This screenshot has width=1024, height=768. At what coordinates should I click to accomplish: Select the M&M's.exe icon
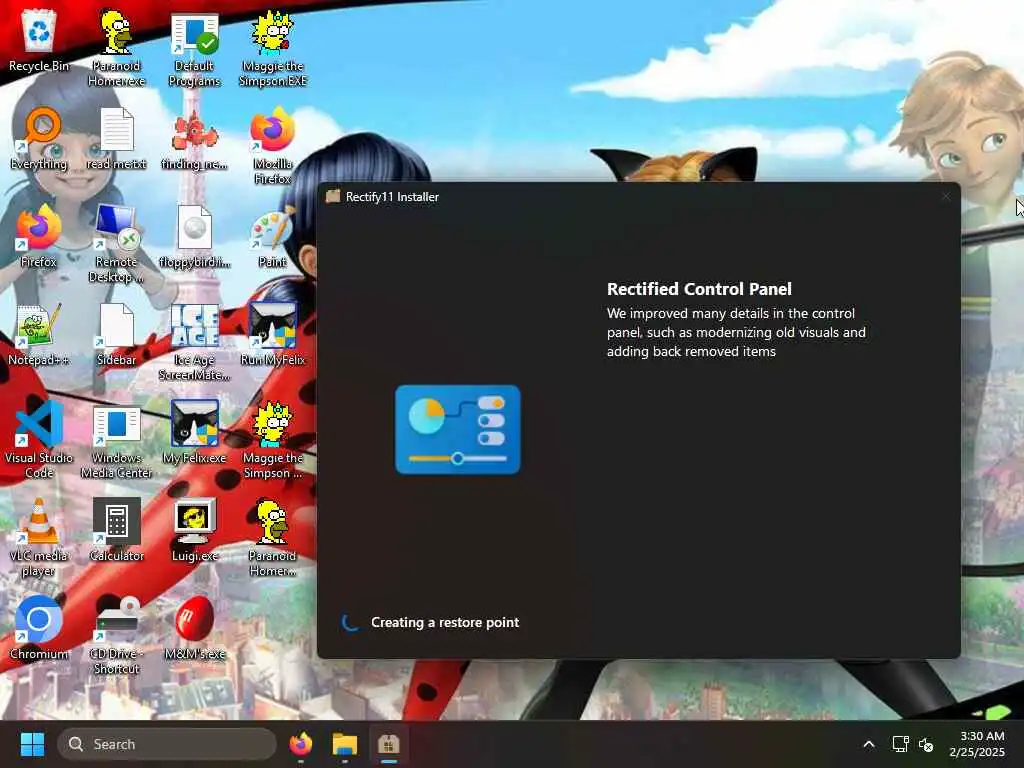click(x=195, y=628)
